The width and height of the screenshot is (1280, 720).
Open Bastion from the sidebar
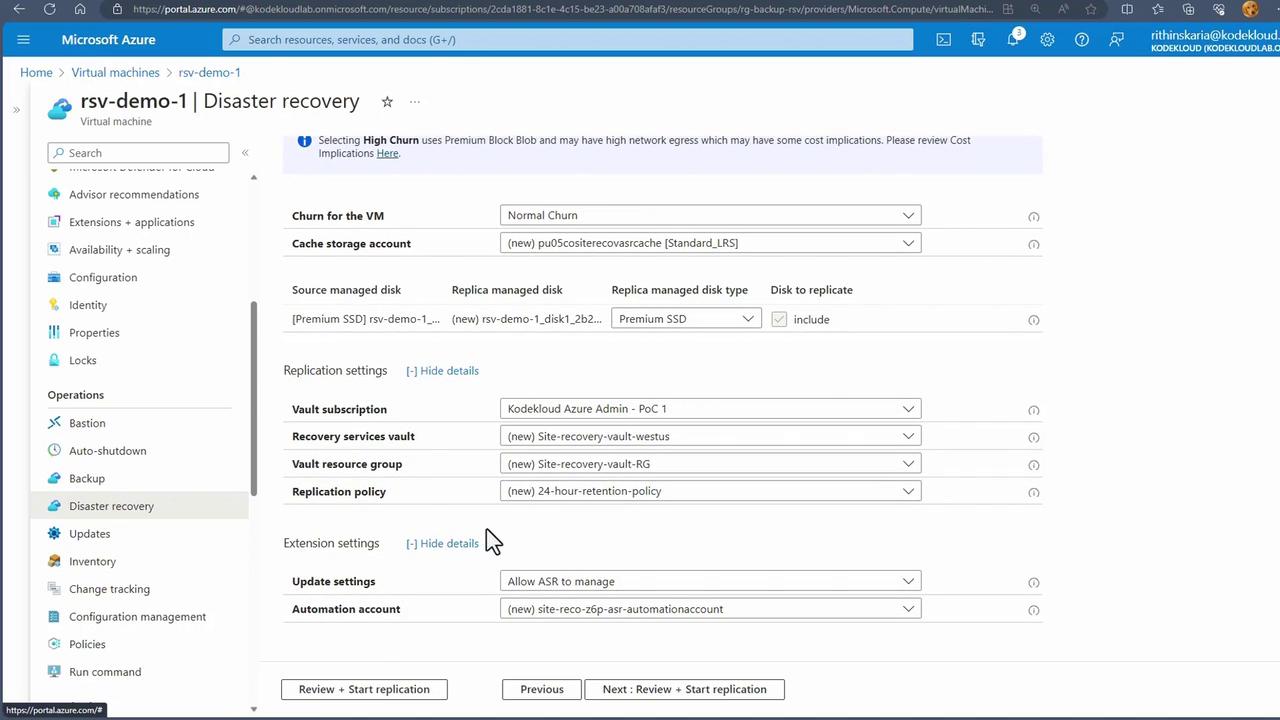pos(87,423)
